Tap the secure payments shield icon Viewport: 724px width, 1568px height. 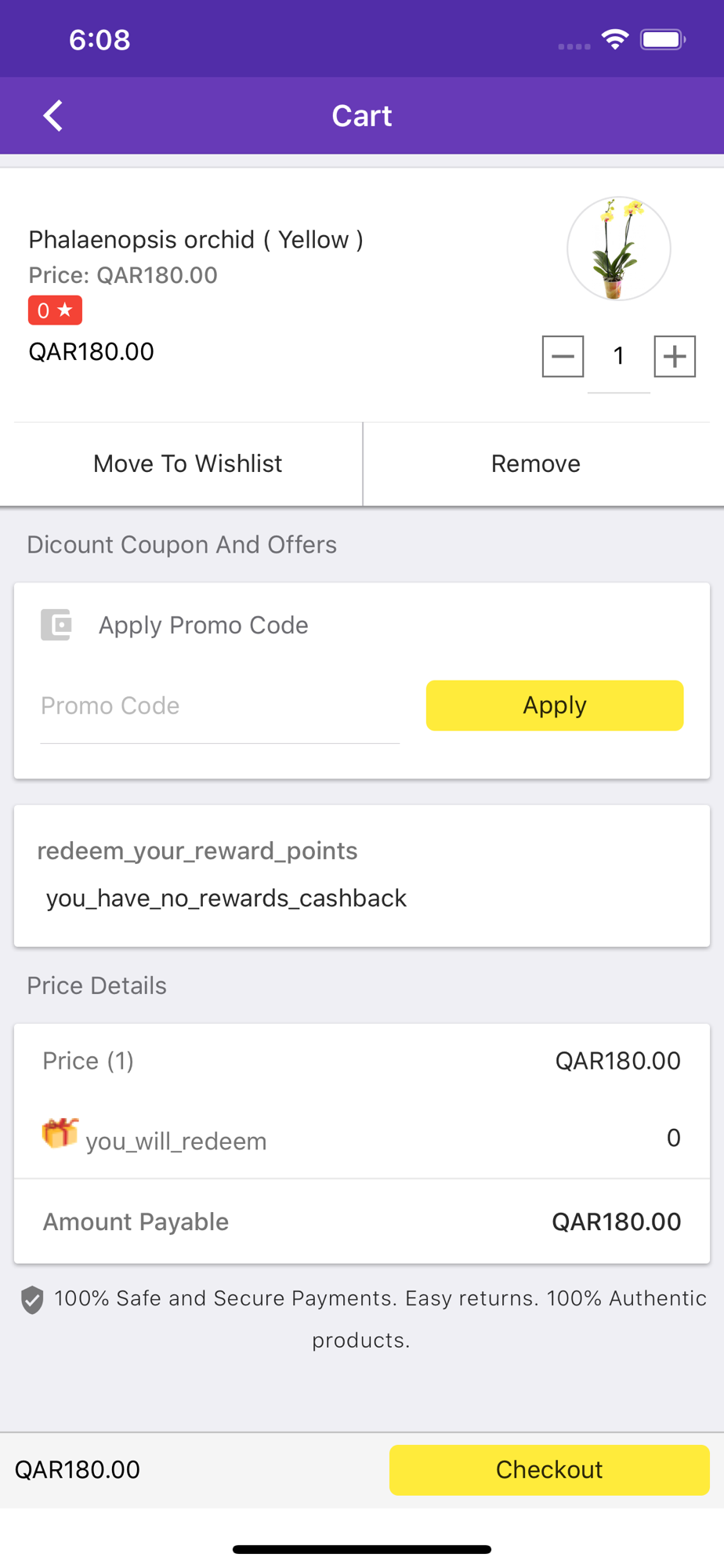(x=32, y=1300)
